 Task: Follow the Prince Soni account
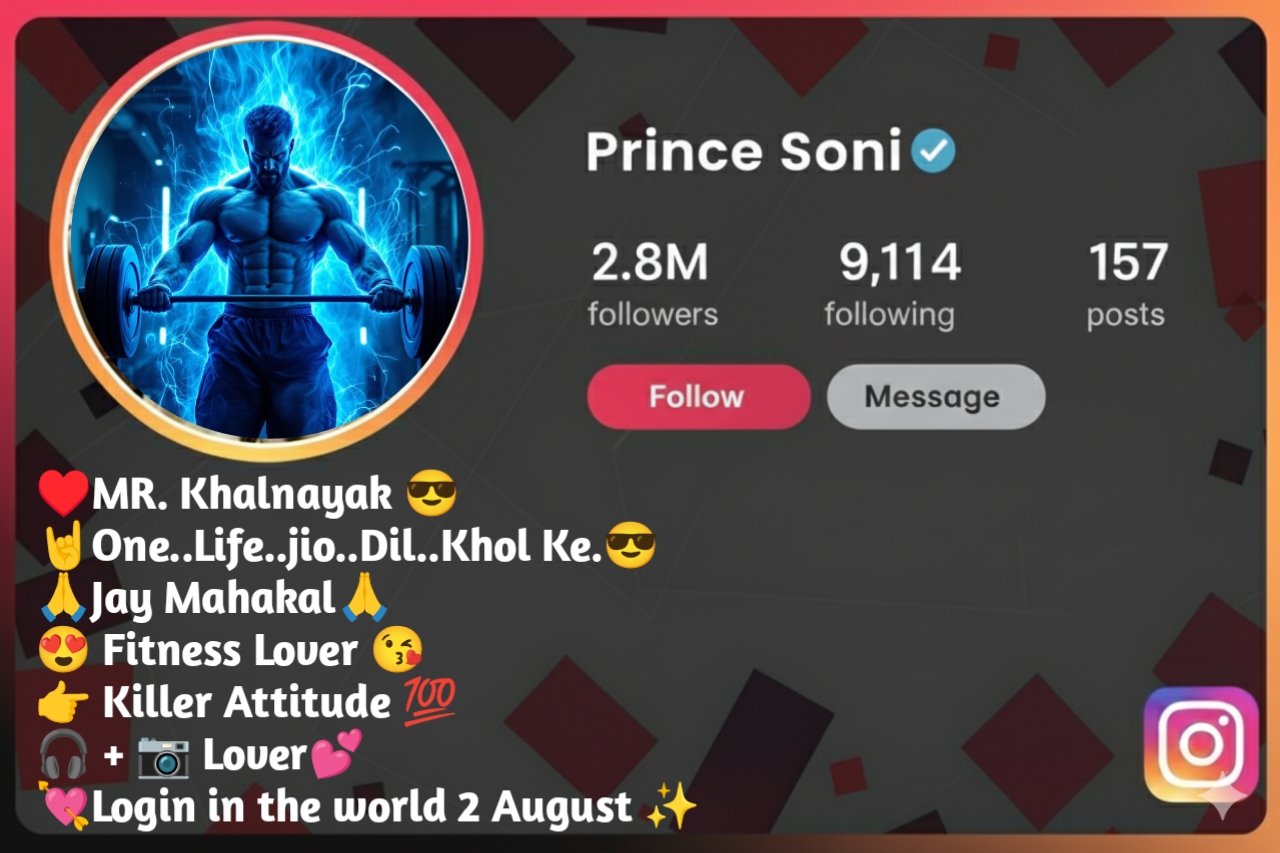[698, 396]
